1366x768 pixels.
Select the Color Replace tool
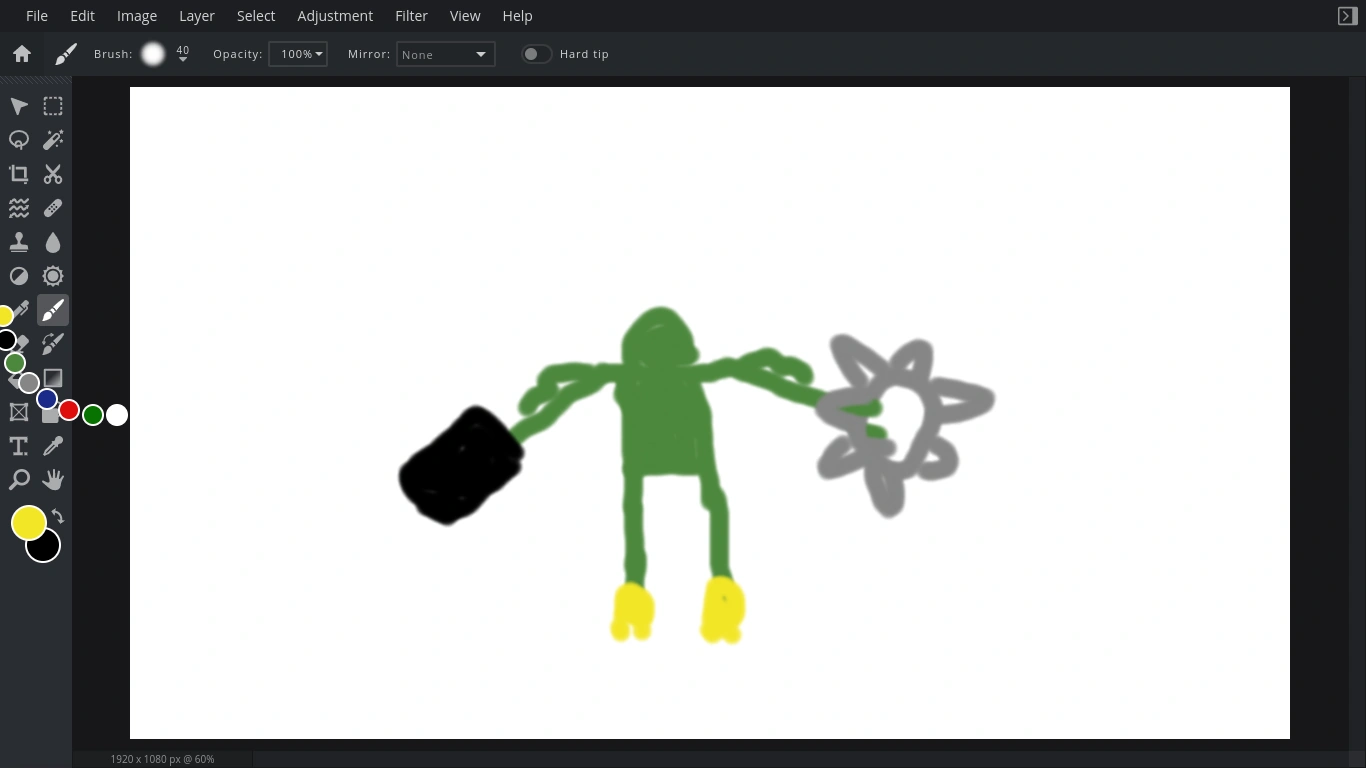tap(53, 344)
